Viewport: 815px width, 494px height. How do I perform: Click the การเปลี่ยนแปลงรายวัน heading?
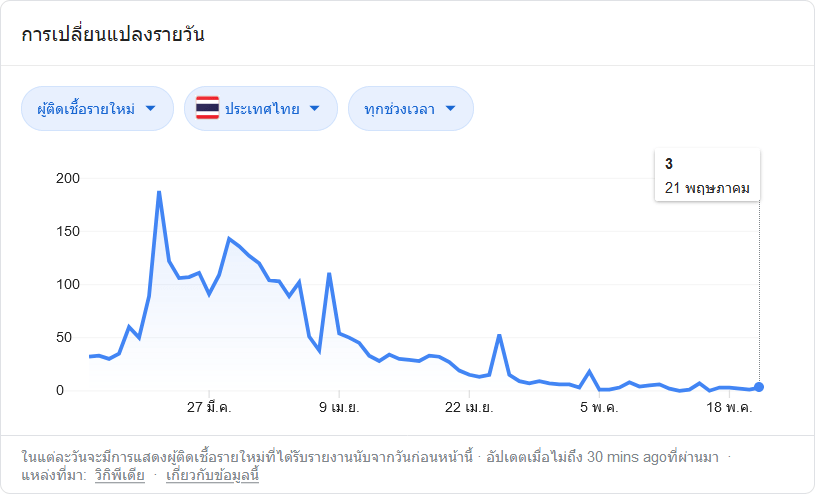[x=113, y=34]
